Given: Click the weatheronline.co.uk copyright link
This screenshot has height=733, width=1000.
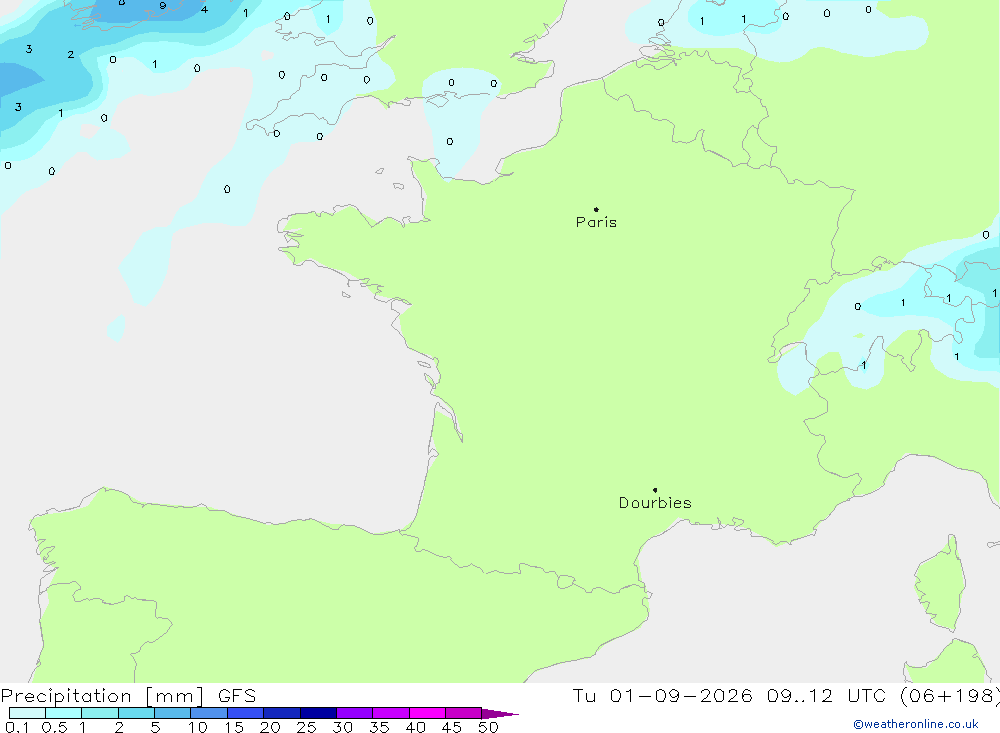Looking at the screenshot, I should pyautogui.click(x=915, y=724).
